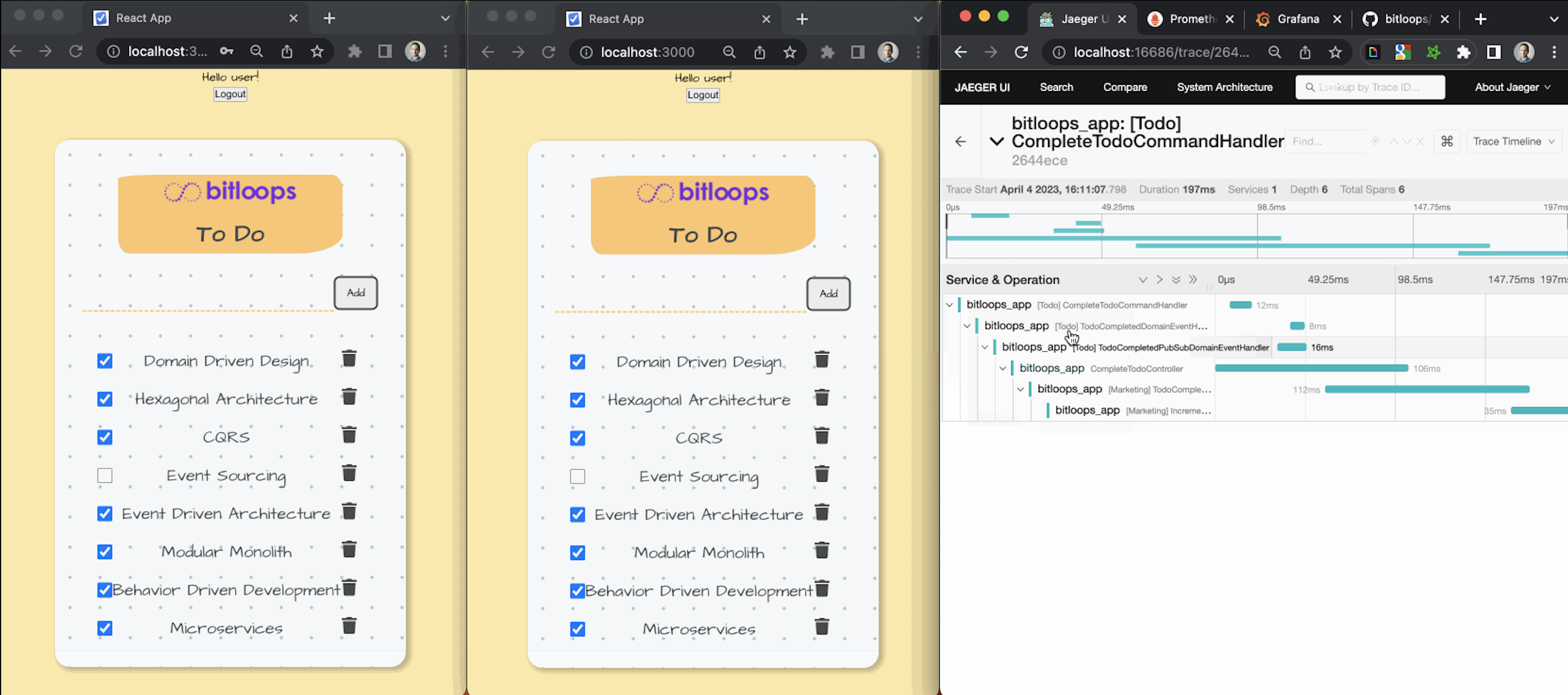Image resolution: width=1568 pixels, height=695 pixels.
Task: Click Logout in left window
Action: [x=230, y=94]
